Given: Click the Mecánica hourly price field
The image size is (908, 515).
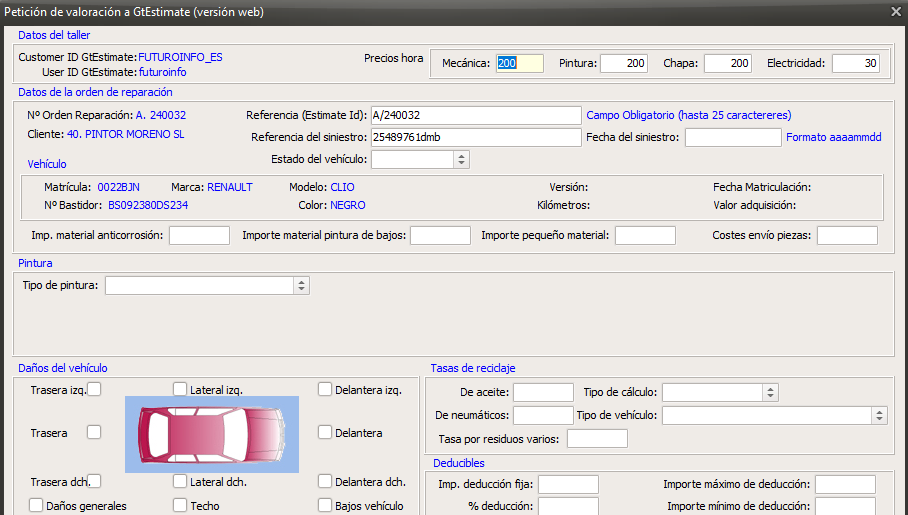Looking at the screenshot, I should [x=519, y=63].
